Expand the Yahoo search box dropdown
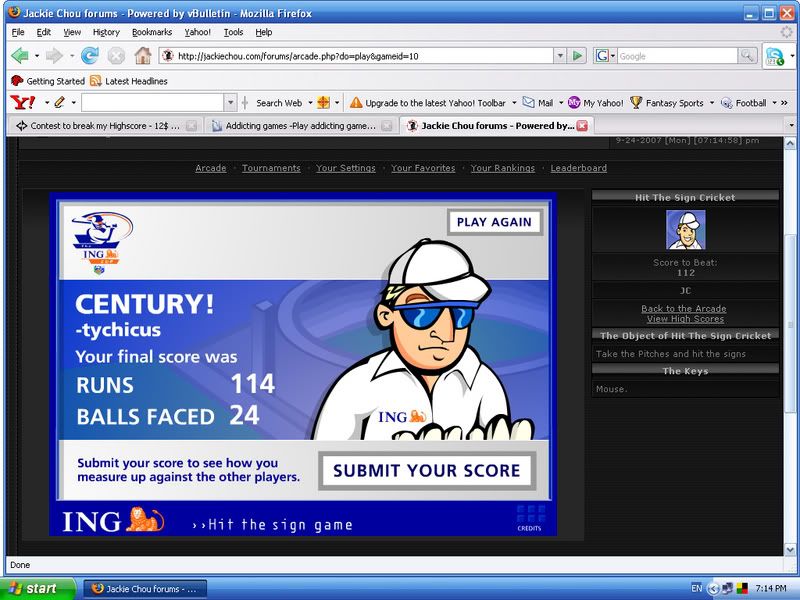 pyautogui.click(x=231, y=103)
